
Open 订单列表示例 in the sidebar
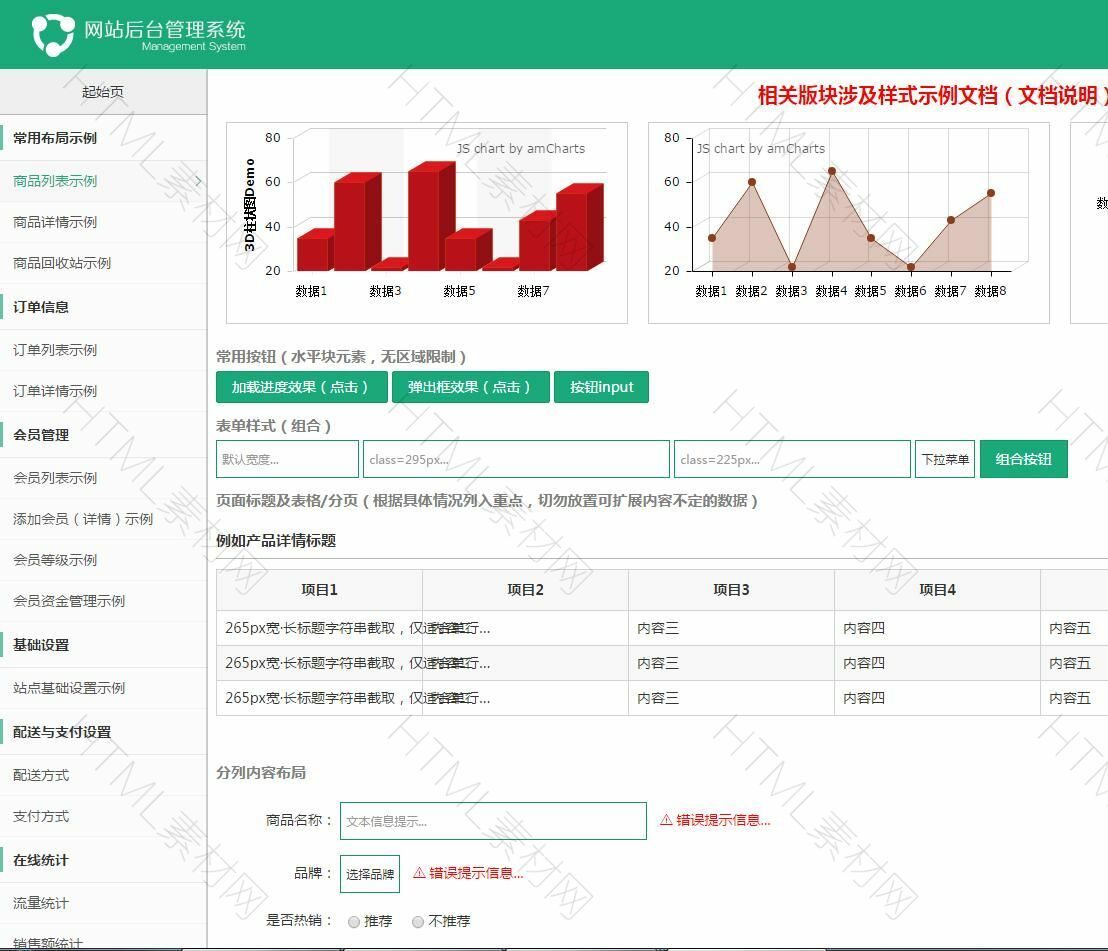[x=55, y=350]
